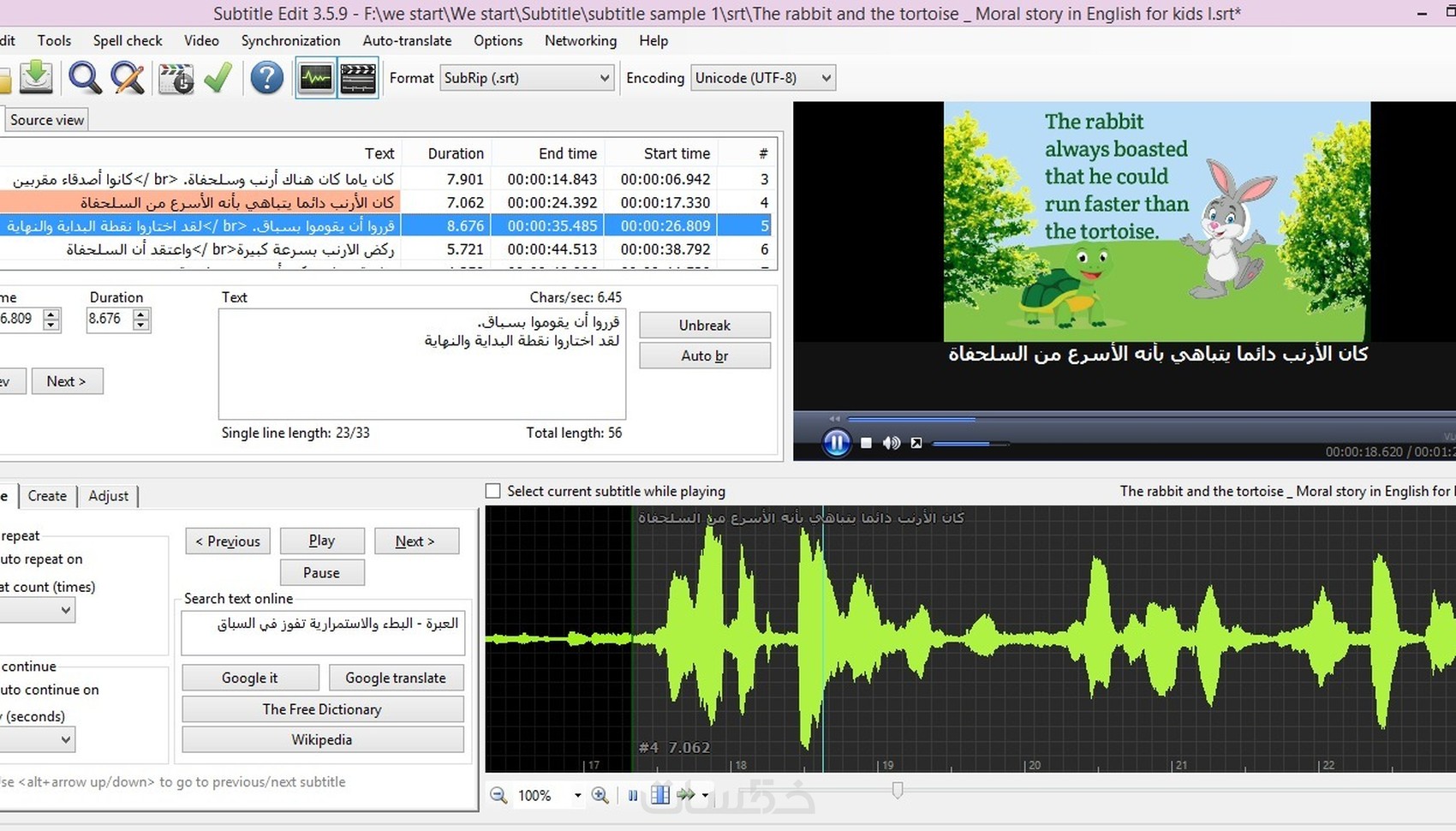Toggle video fullscreen icon
This screenshot has height=831, width=1456.
[x=916, y=443]
